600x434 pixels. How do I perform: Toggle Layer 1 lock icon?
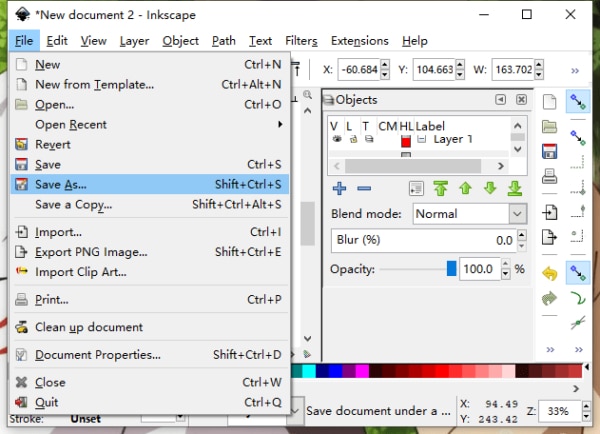(353, 139)
